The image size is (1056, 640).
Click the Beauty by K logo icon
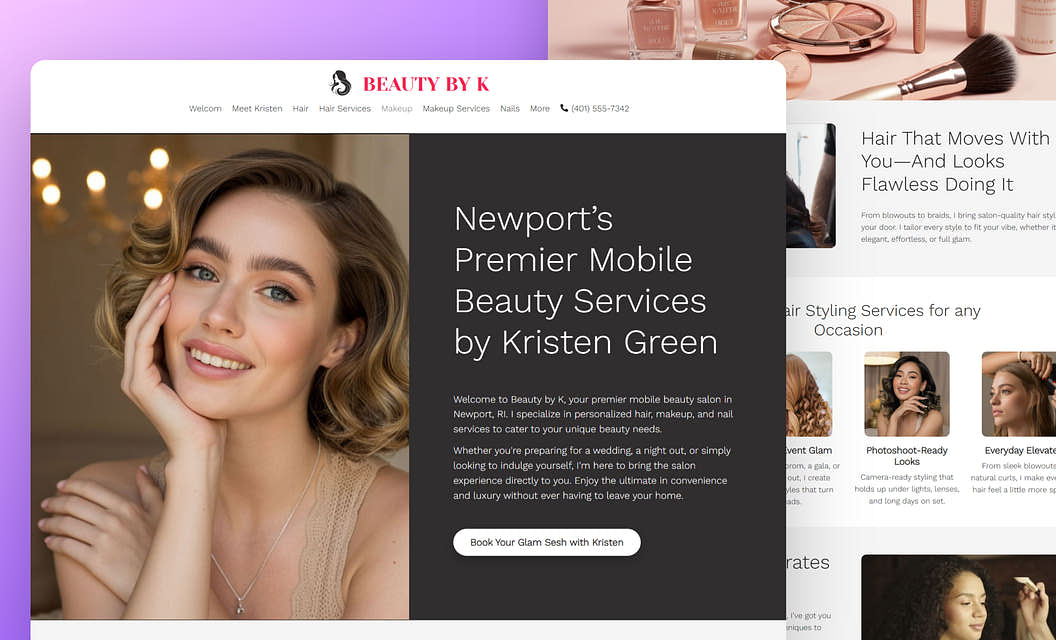(341, 83)
